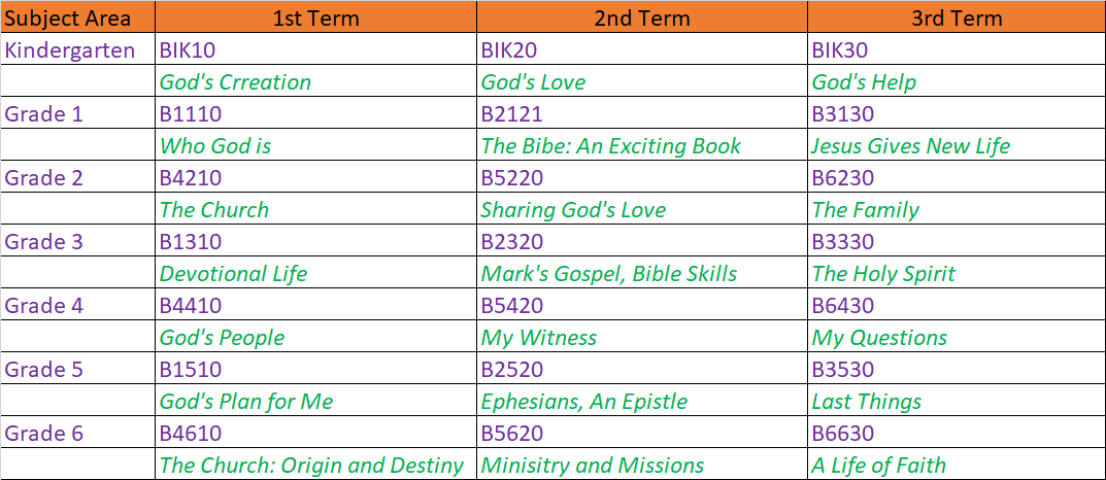Click course code B6430
1106x480 pixels.
point(843,306)
